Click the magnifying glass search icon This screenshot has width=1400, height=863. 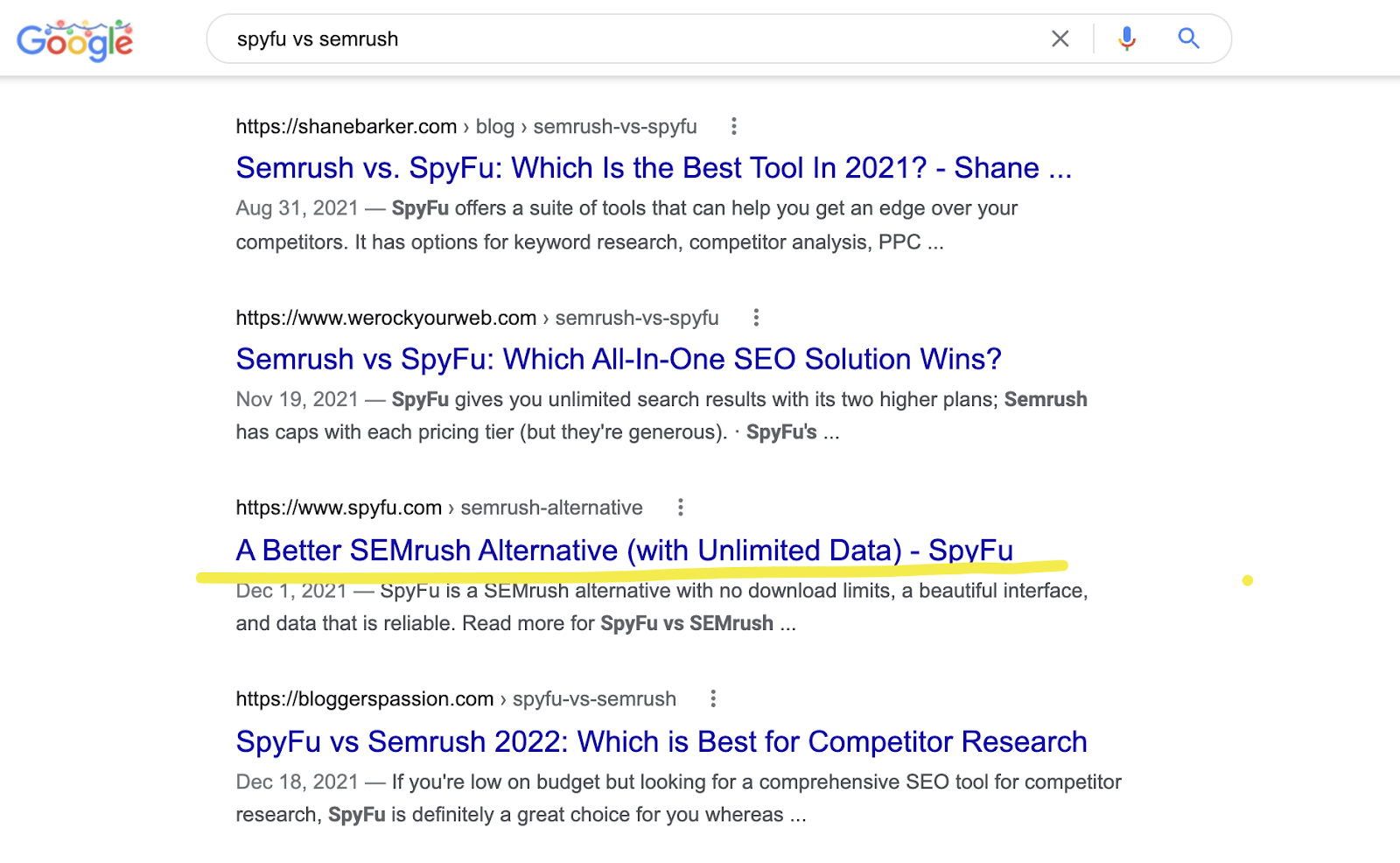[1187, 39]
